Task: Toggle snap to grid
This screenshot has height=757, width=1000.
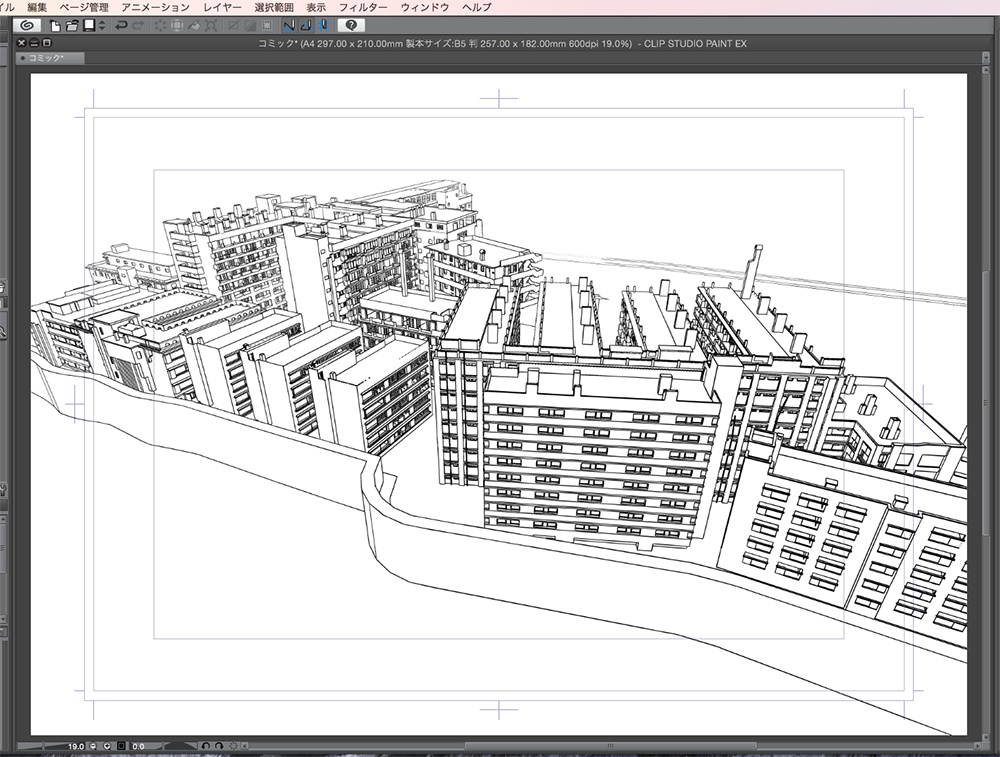Action: pyautogui.click(x=323, y=25)
